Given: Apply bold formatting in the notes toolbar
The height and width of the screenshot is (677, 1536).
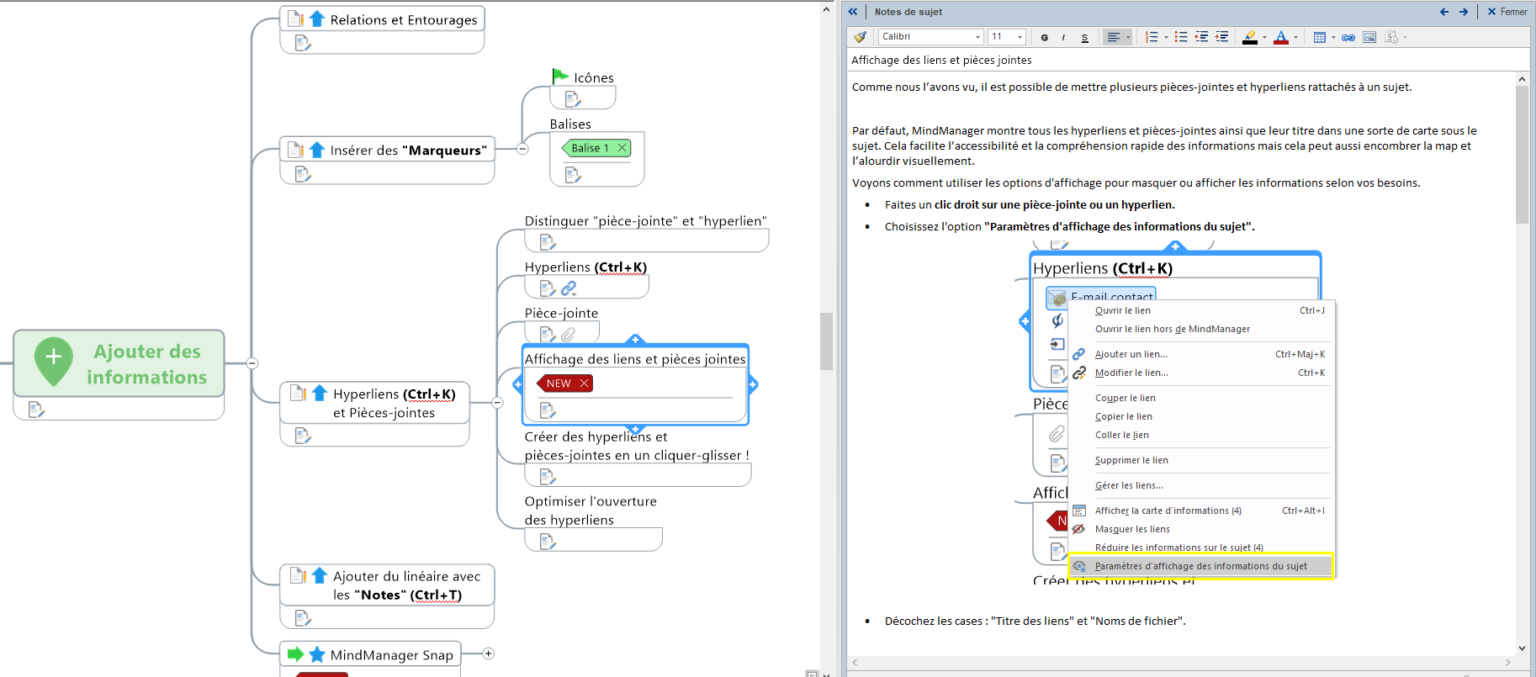Looking at the screenshot, I should point(1043,36).
